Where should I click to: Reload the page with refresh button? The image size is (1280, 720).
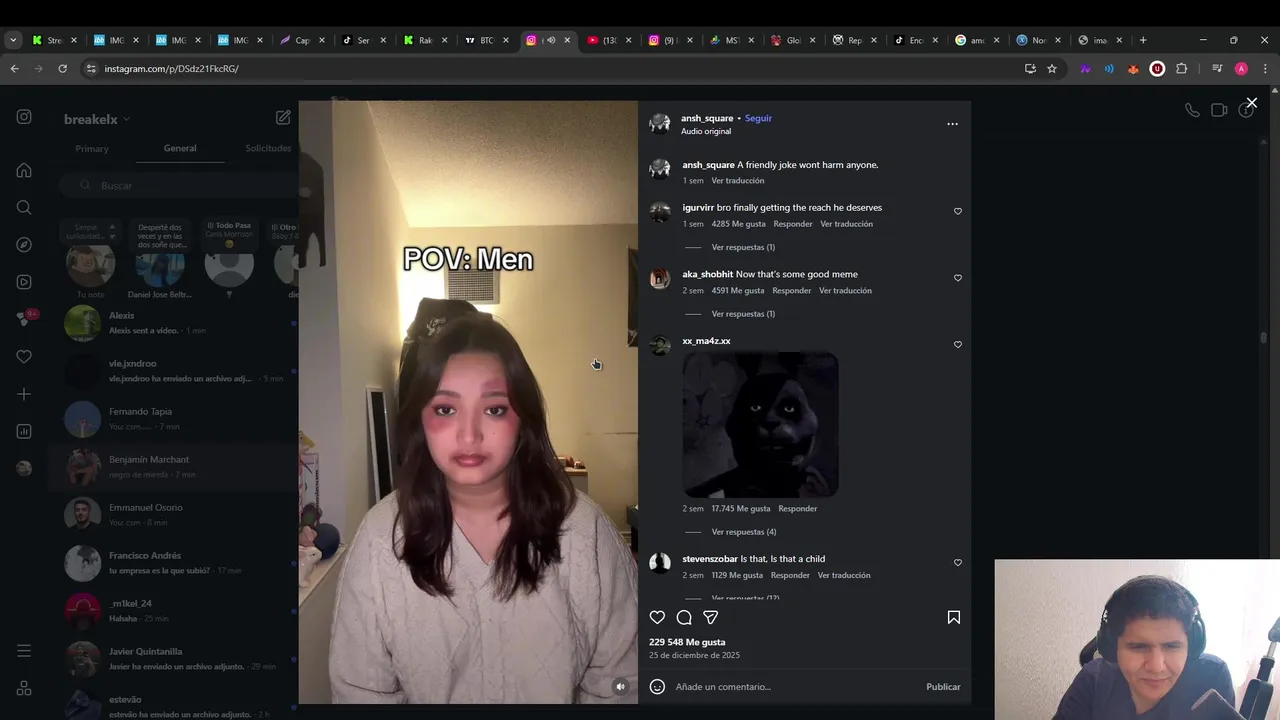62,69
